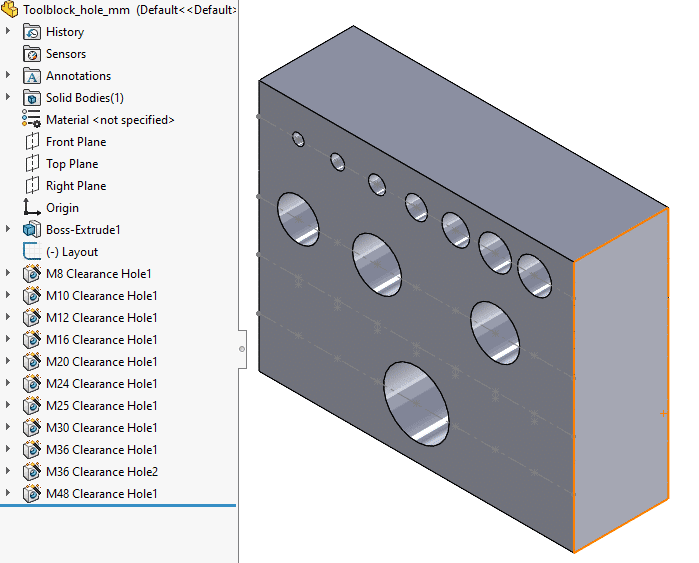The height and width of the screenshot is (563, 699).
Task: Click the Solid Bodies folder icon
Action: 32,98
